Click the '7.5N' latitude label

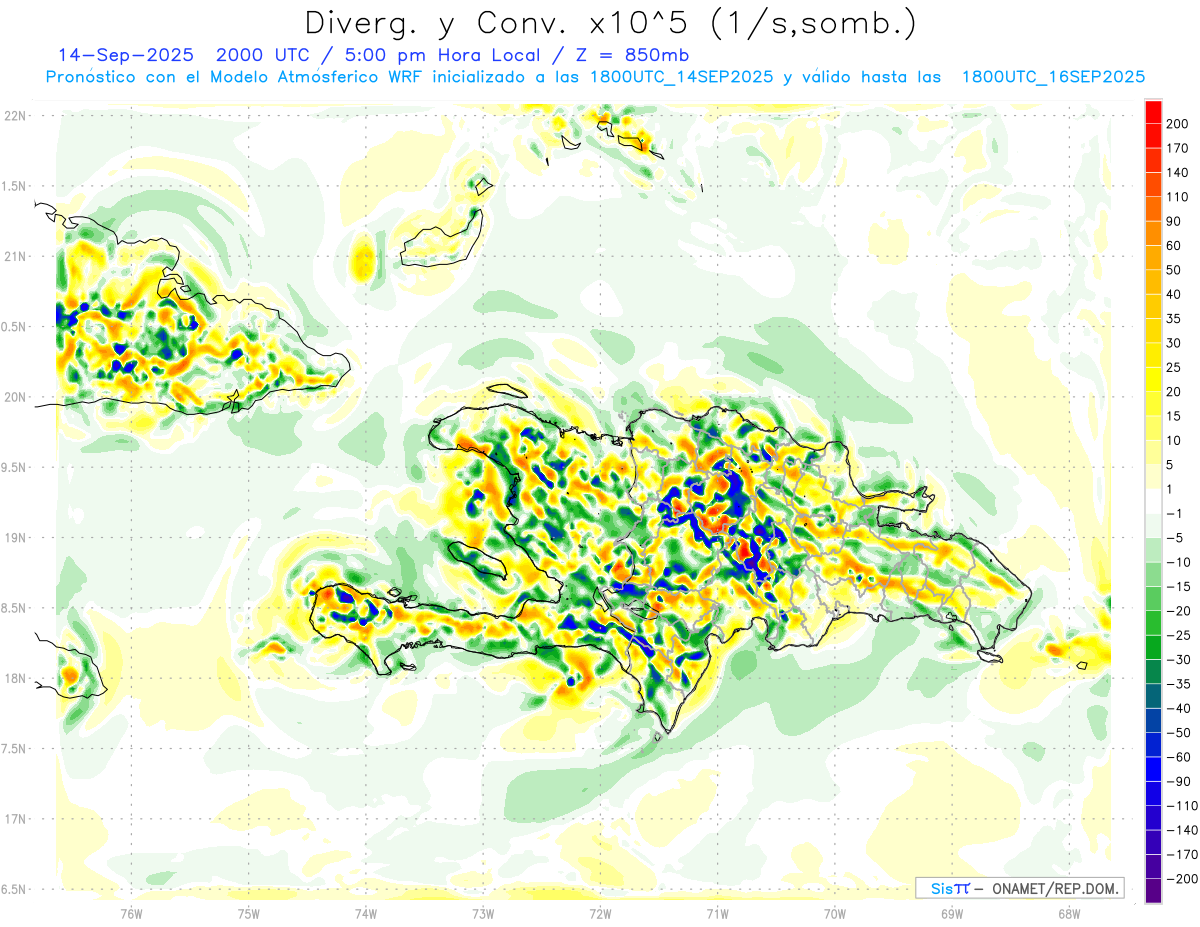click(x=15, y=748)
